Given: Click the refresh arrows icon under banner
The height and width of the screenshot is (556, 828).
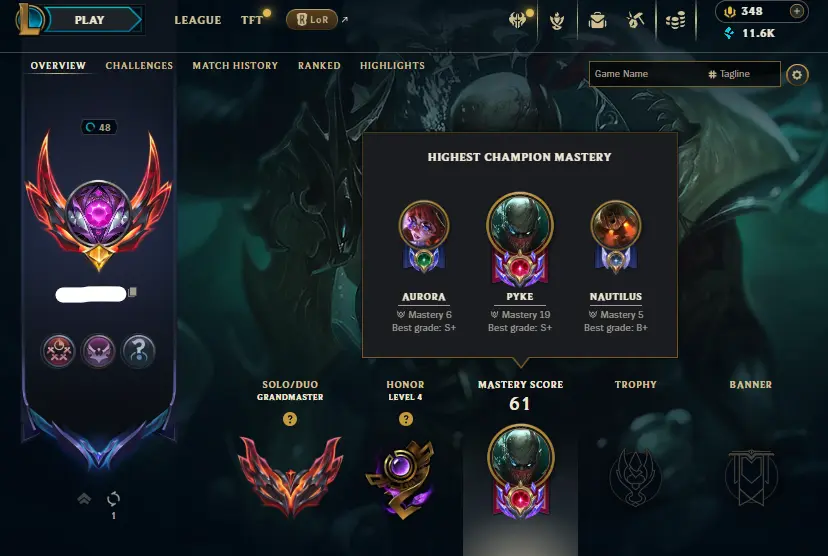Looking at the screenshot, I should coord(114,498).
